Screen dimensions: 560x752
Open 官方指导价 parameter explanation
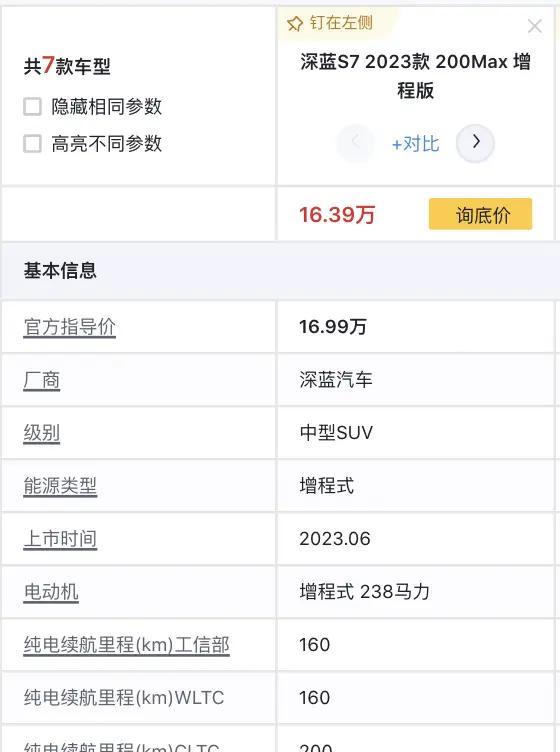(70, 327)
